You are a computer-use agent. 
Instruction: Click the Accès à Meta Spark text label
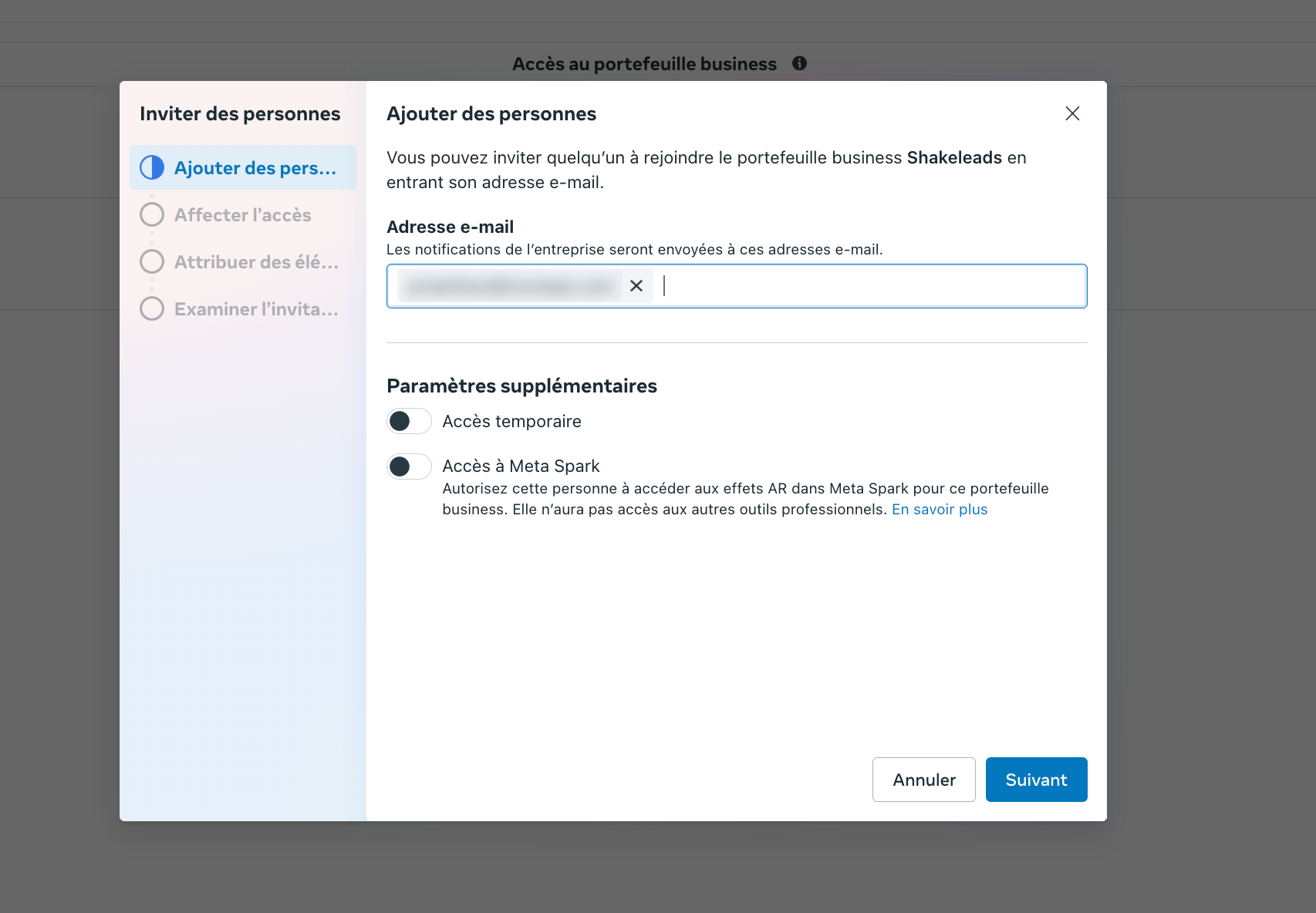tap(521, 466)
